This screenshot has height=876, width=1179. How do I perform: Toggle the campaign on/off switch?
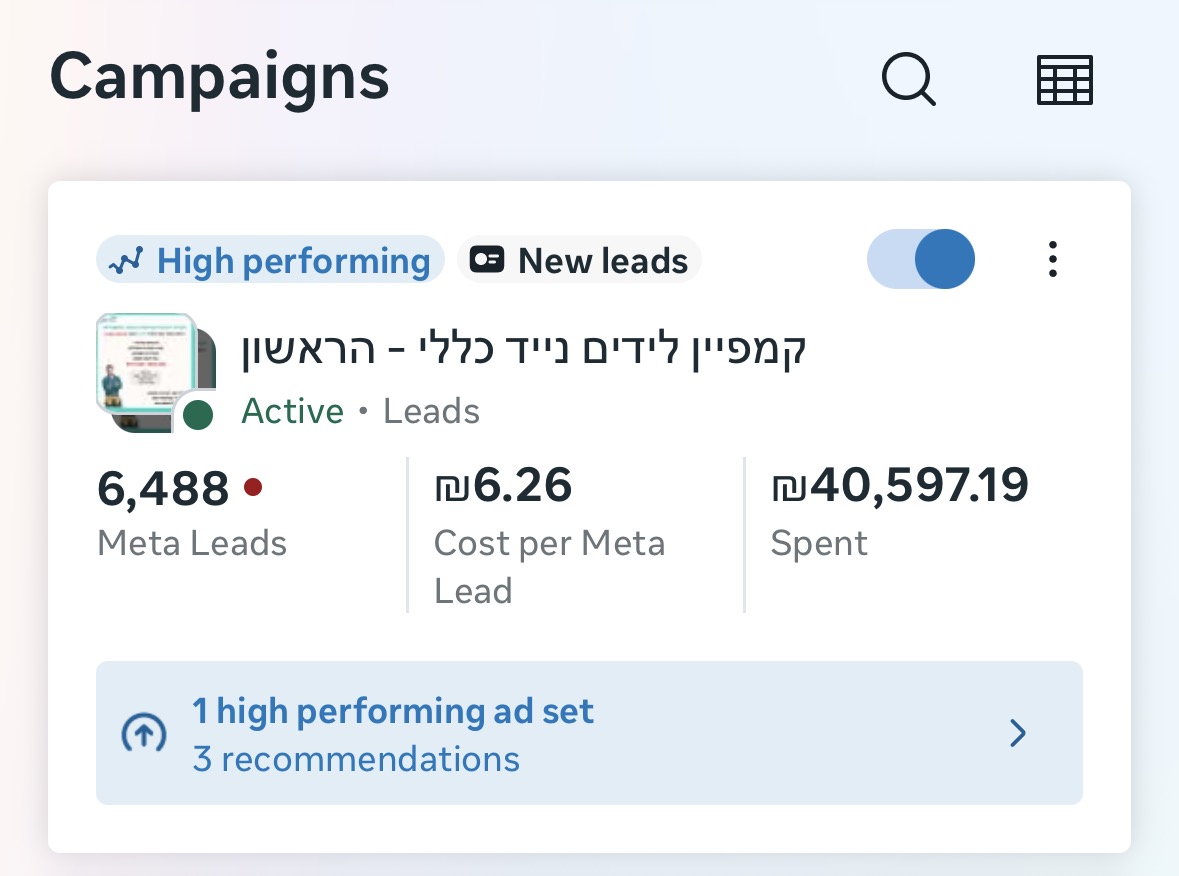coord(920,259)
